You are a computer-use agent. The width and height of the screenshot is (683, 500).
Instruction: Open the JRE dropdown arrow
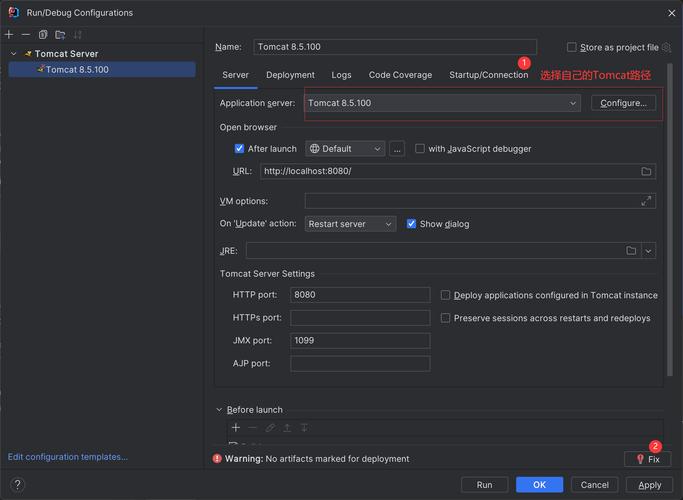649,251
